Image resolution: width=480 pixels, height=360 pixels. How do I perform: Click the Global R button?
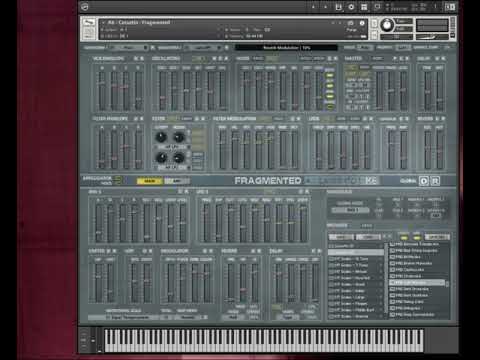tap(435, 181)
